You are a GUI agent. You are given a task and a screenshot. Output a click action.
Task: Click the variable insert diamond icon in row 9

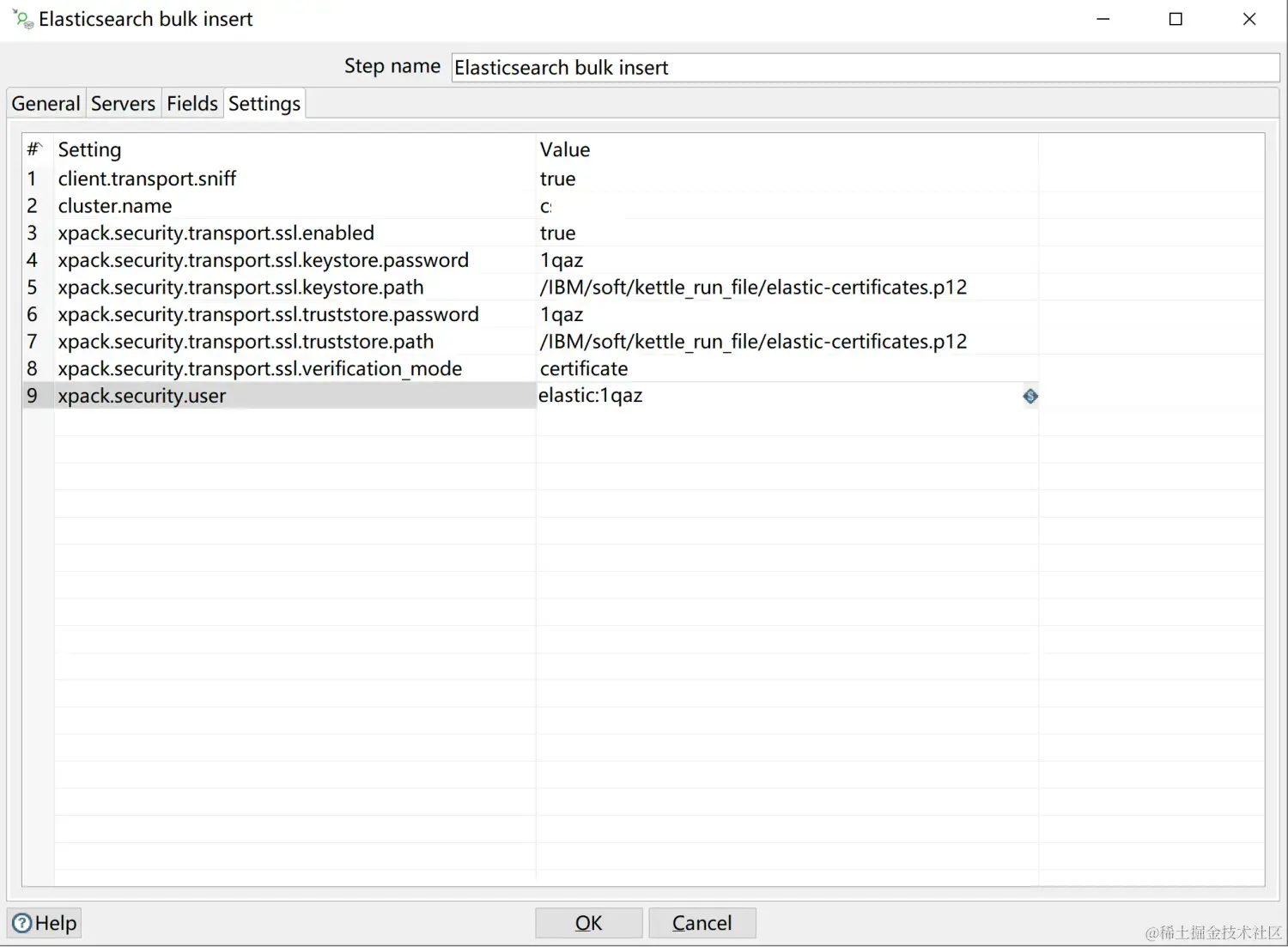point(1030,396)
